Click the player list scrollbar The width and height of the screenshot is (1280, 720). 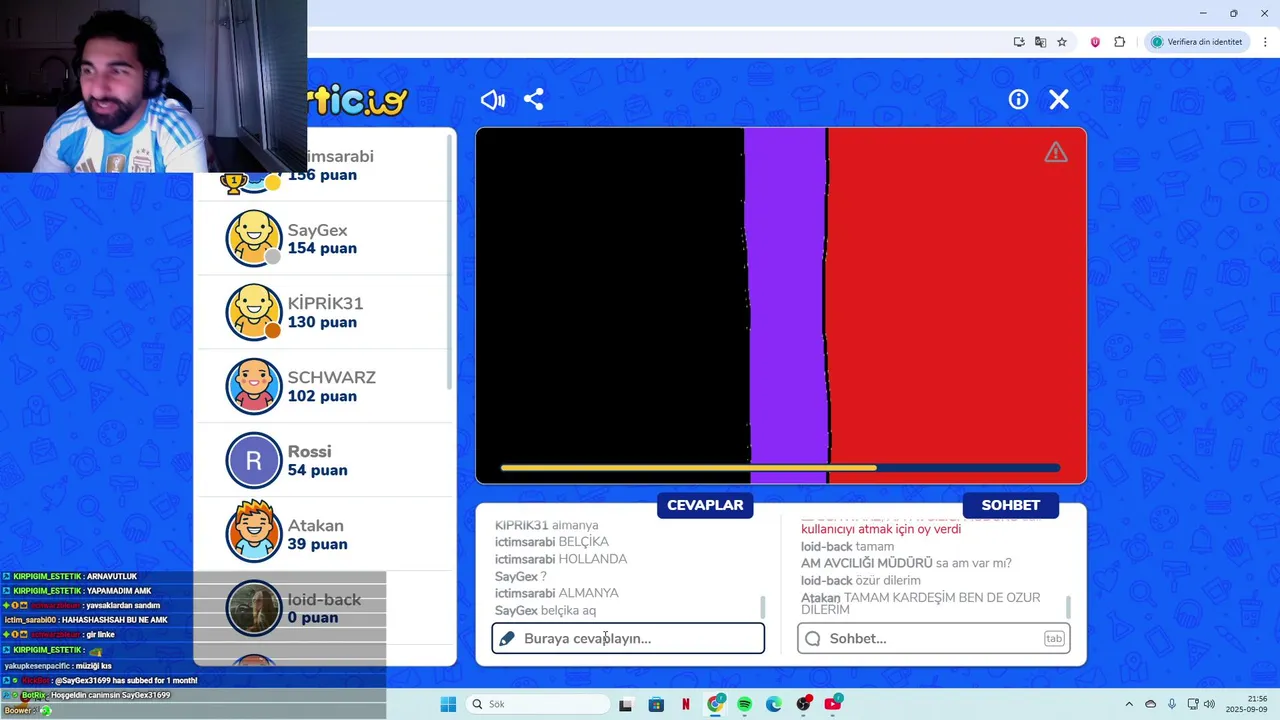[450, 260]
